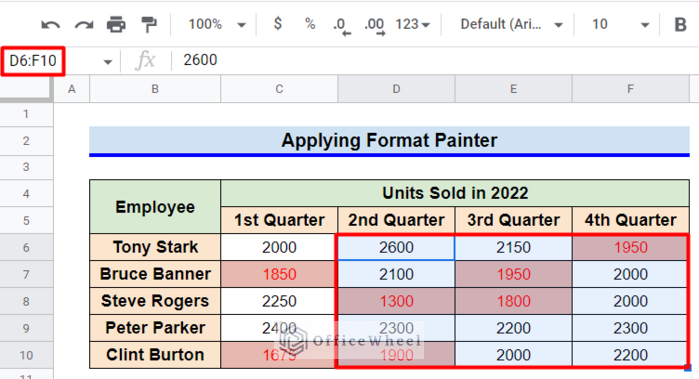Format as currency with dollar icon
This screenshot has width=699, height=379.
click(x=277, y=24)
